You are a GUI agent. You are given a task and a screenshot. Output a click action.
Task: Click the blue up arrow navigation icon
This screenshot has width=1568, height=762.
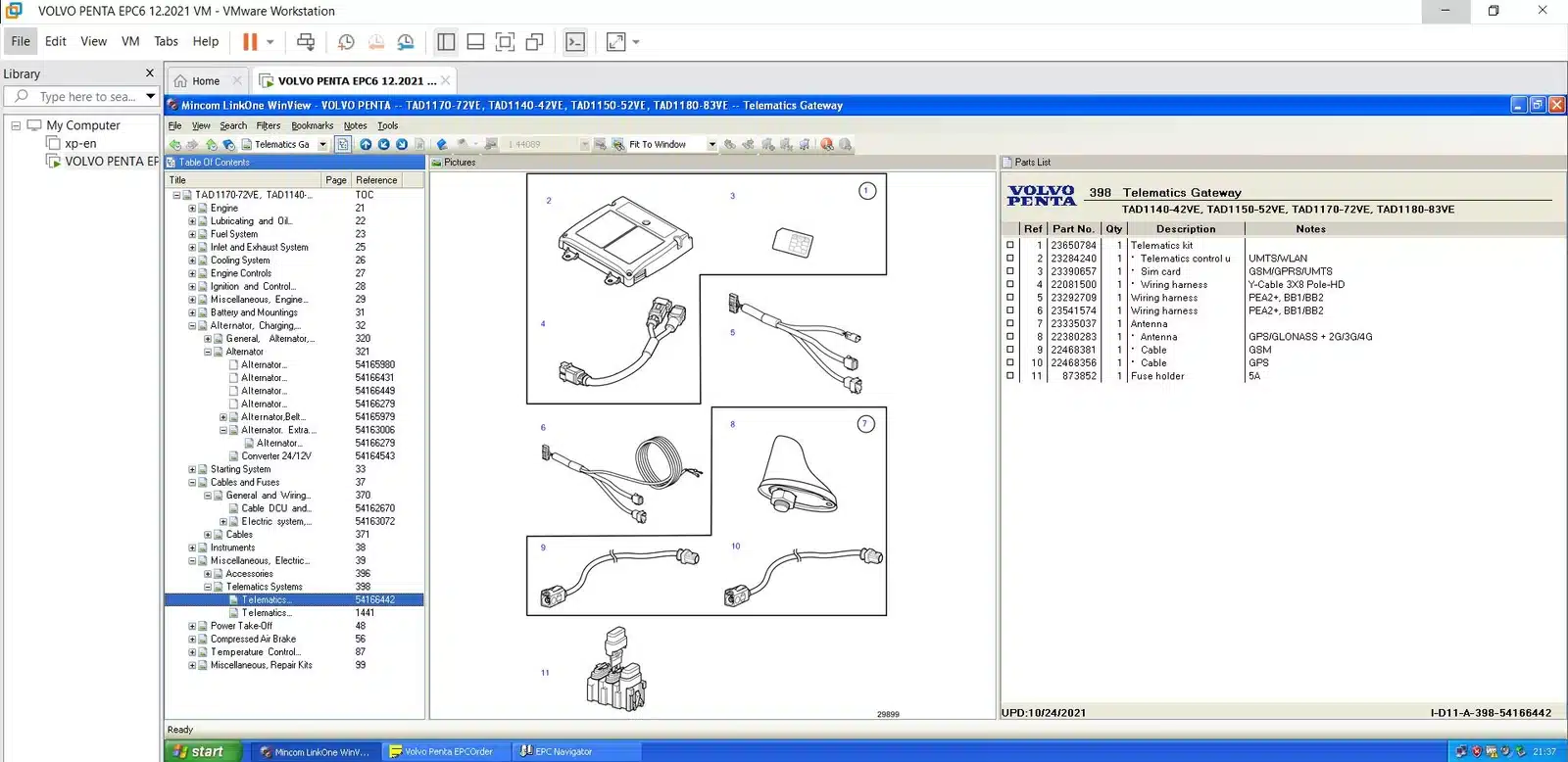pos(366,144)
